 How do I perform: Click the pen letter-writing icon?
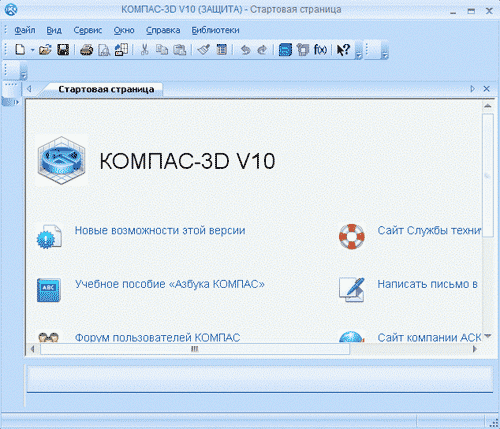point(352,290)
